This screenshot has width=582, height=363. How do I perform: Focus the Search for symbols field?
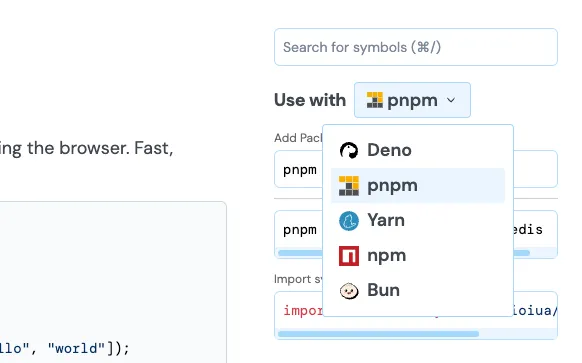coord(416,47)
